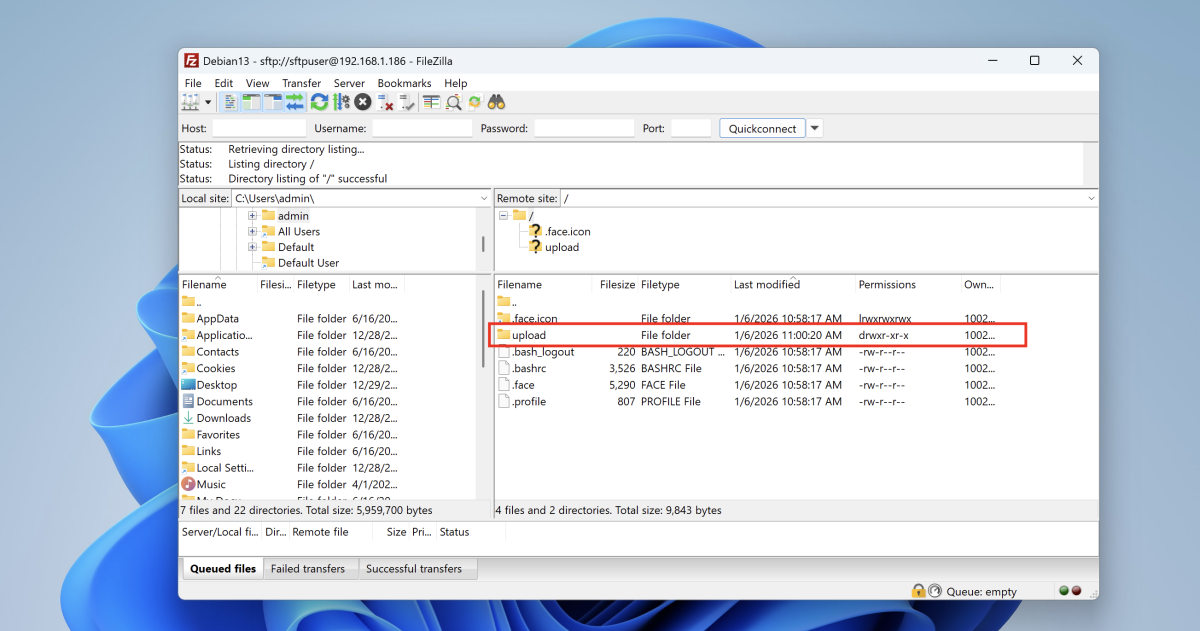Image resolution: width=1200 pixels, height=631 pixels.
Task: Click the Quickconnect button
Action: click(x=762, y=128)
